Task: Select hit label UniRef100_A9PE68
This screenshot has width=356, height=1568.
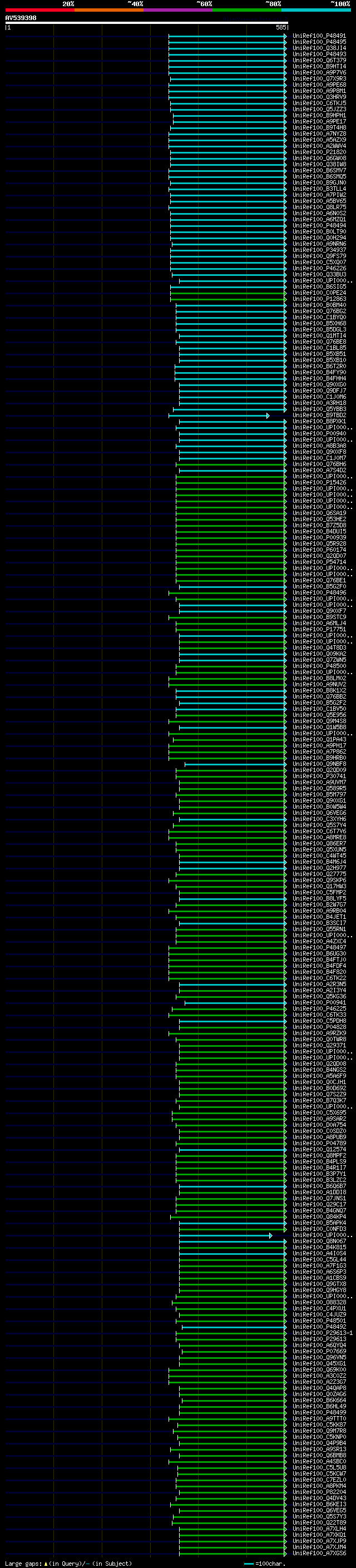Action: pyautogui.click(x=319, y=85)
